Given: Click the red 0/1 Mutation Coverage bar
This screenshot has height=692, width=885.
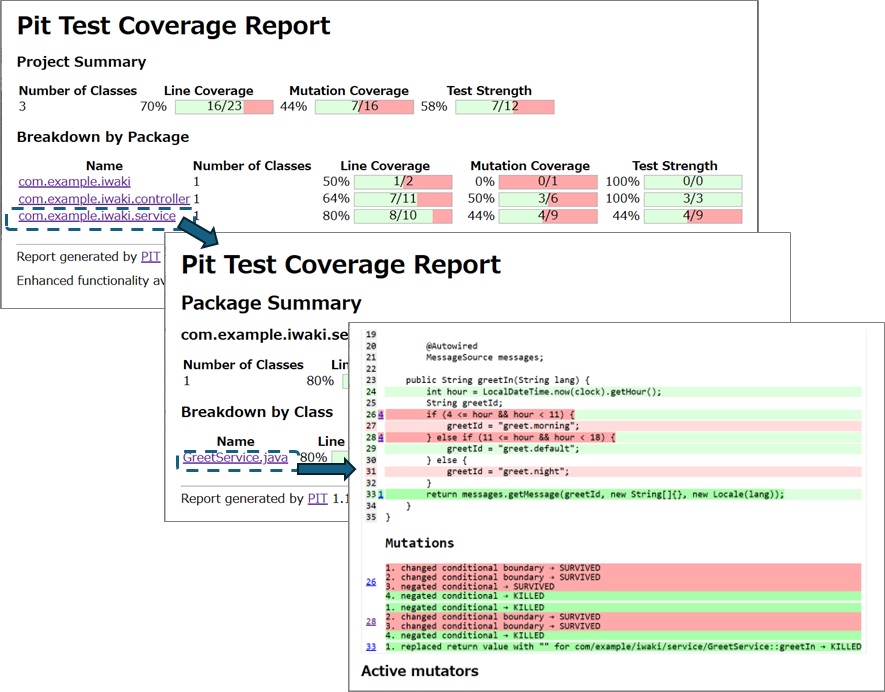Looking at the screenshot, I should [547, 182].
